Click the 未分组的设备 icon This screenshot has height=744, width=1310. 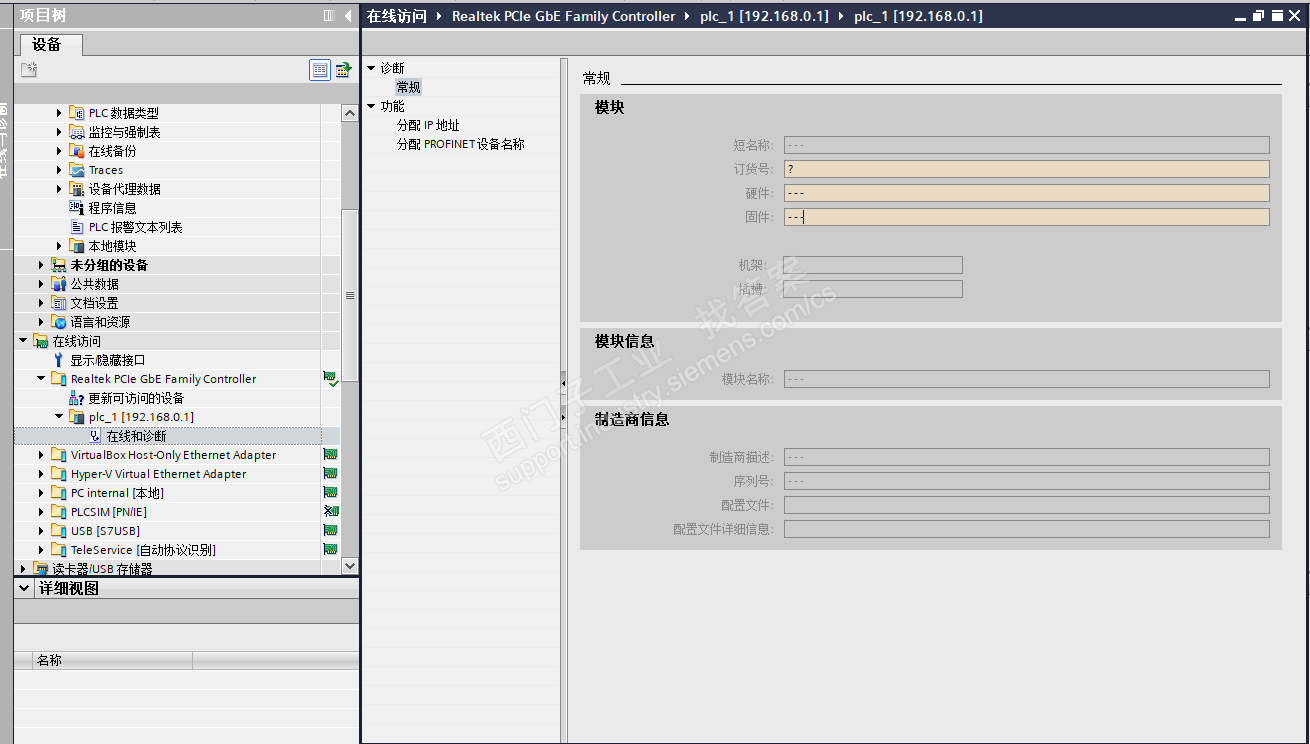(59, 265)
